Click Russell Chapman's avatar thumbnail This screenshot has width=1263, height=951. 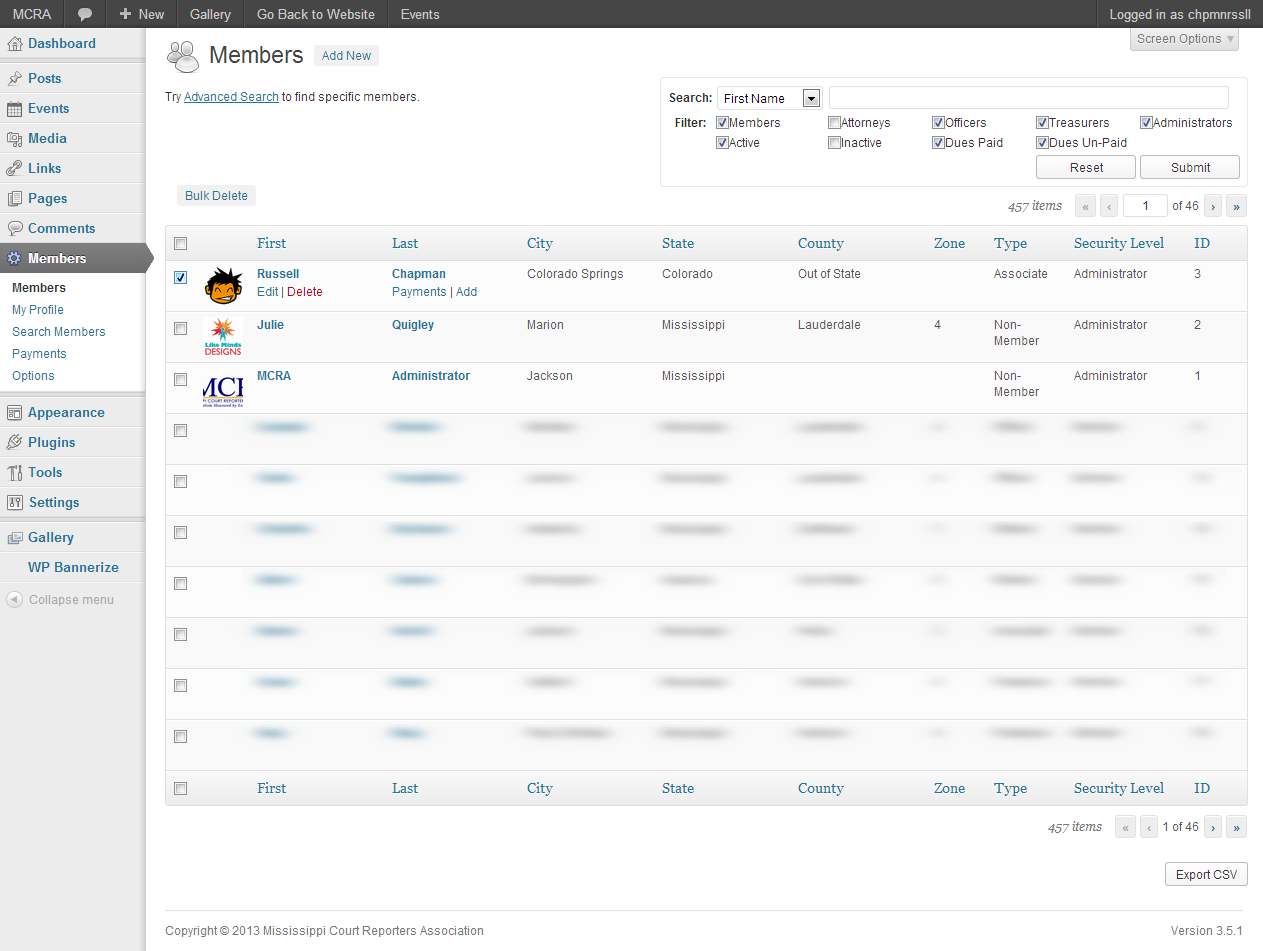pyautogui.click(x=223, y=285)
